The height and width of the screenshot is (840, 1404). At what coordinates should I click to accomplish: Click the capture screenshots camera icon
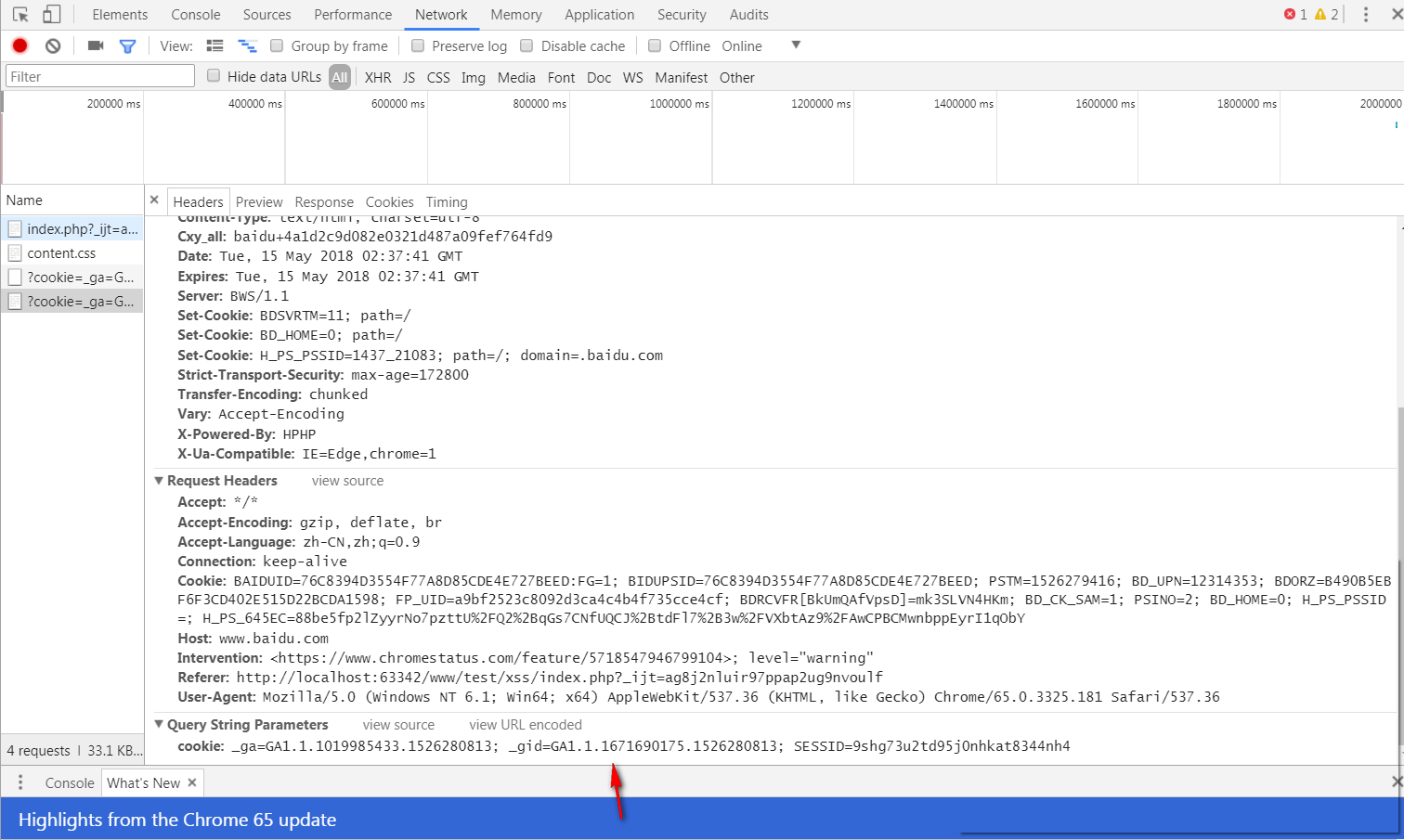(x=96, y=45)
